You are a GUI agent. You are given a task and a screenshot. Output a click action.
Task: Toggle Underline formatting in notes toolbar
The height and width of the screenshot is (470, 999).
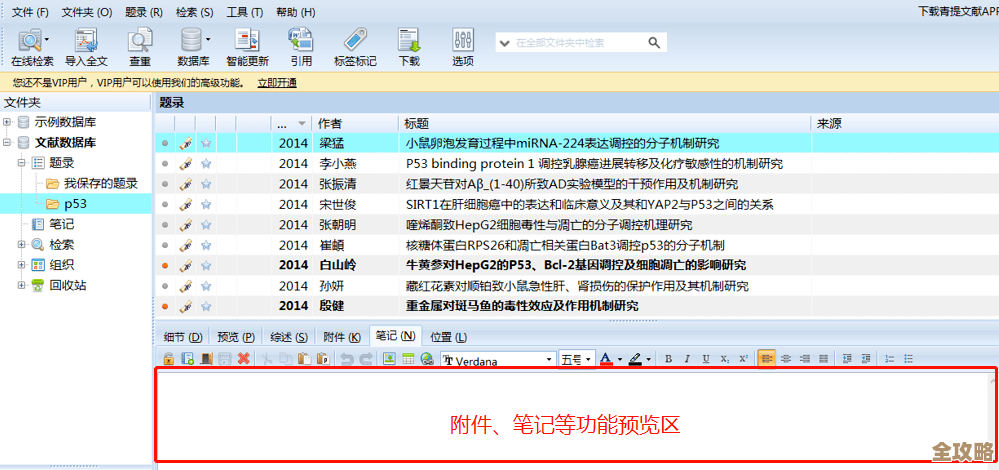tap(706, 359)
